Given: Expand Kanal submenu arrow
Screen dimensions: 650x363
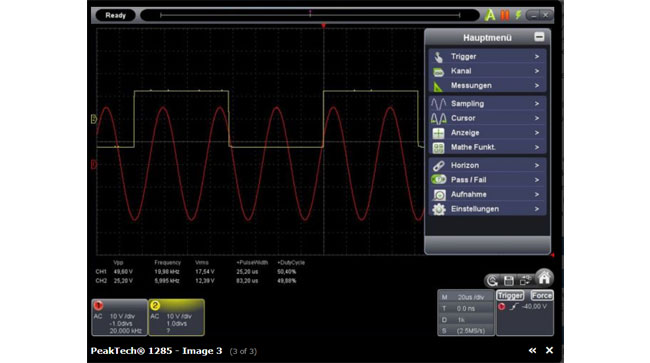Looking at the screenshot, I should click(x=537, y=71).
